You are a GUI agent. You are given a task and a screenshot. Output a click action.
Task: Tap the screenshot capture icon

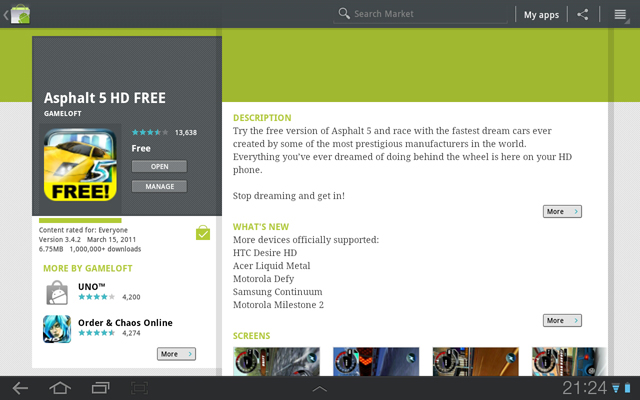click(139, 388)
